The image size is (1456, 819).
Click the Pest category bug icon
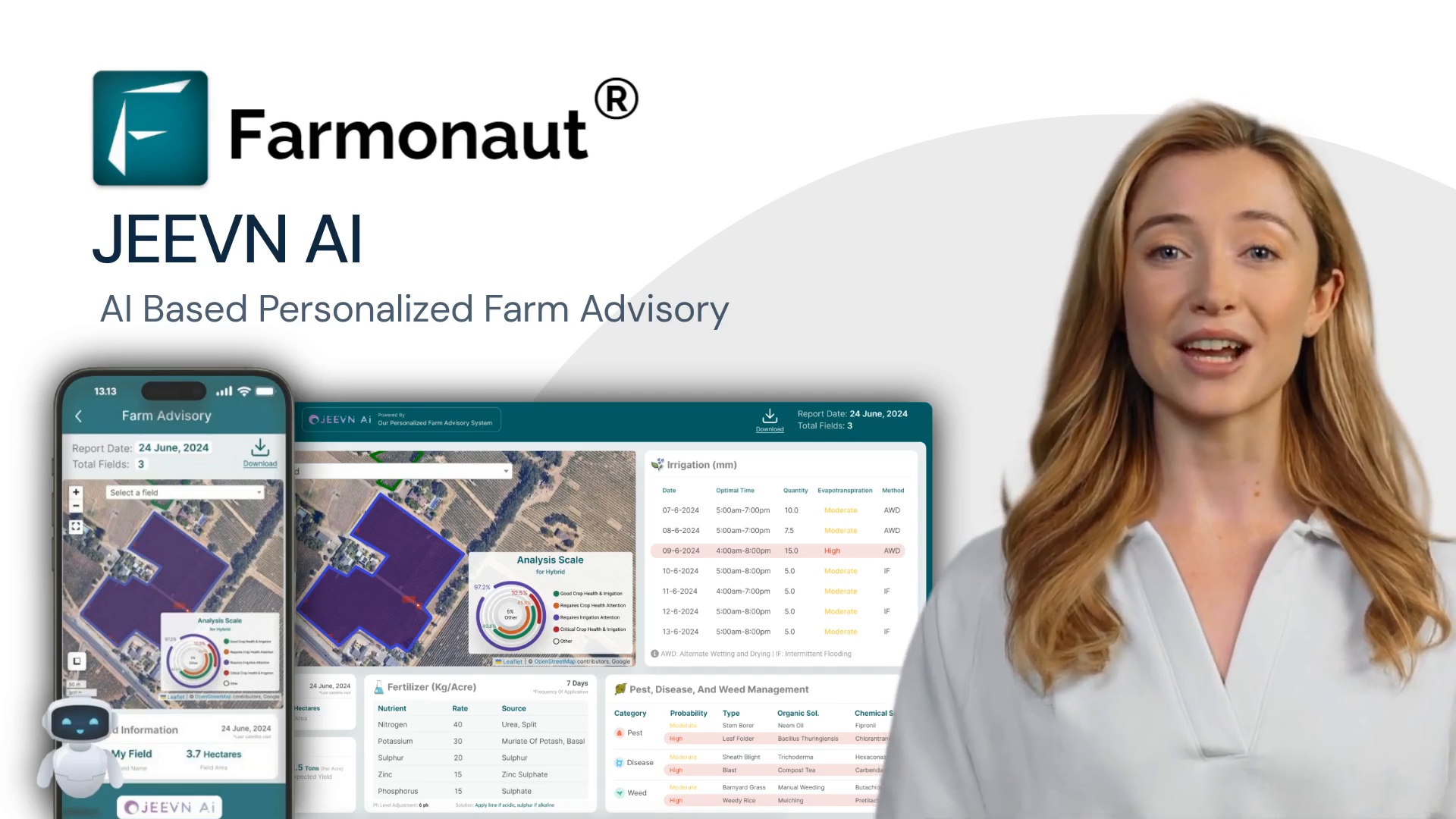tap(619, 733)
